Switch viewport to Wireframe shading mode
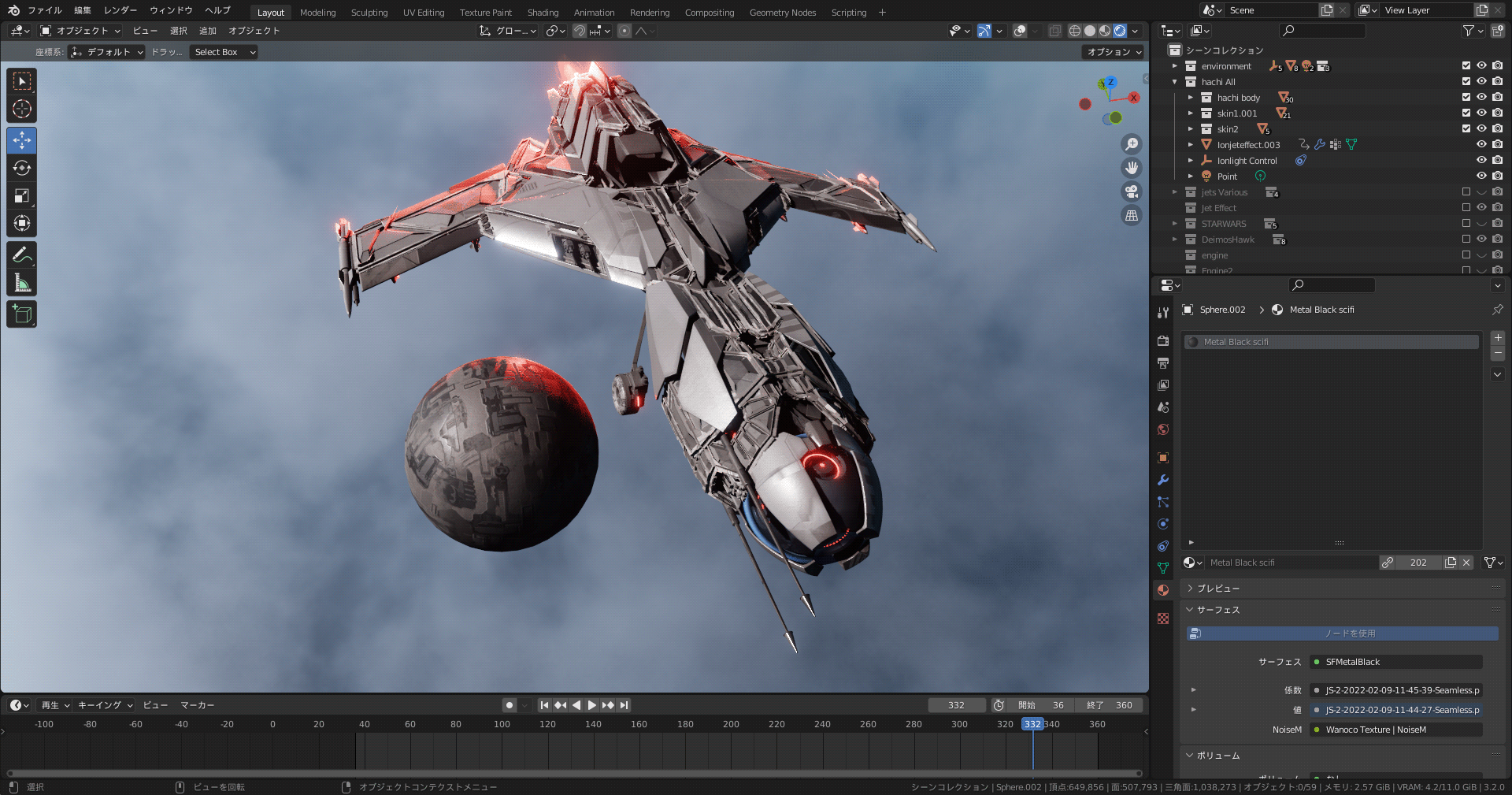Image resolution: width=1512 pixels, height=795 pixels. [1075, 31]
